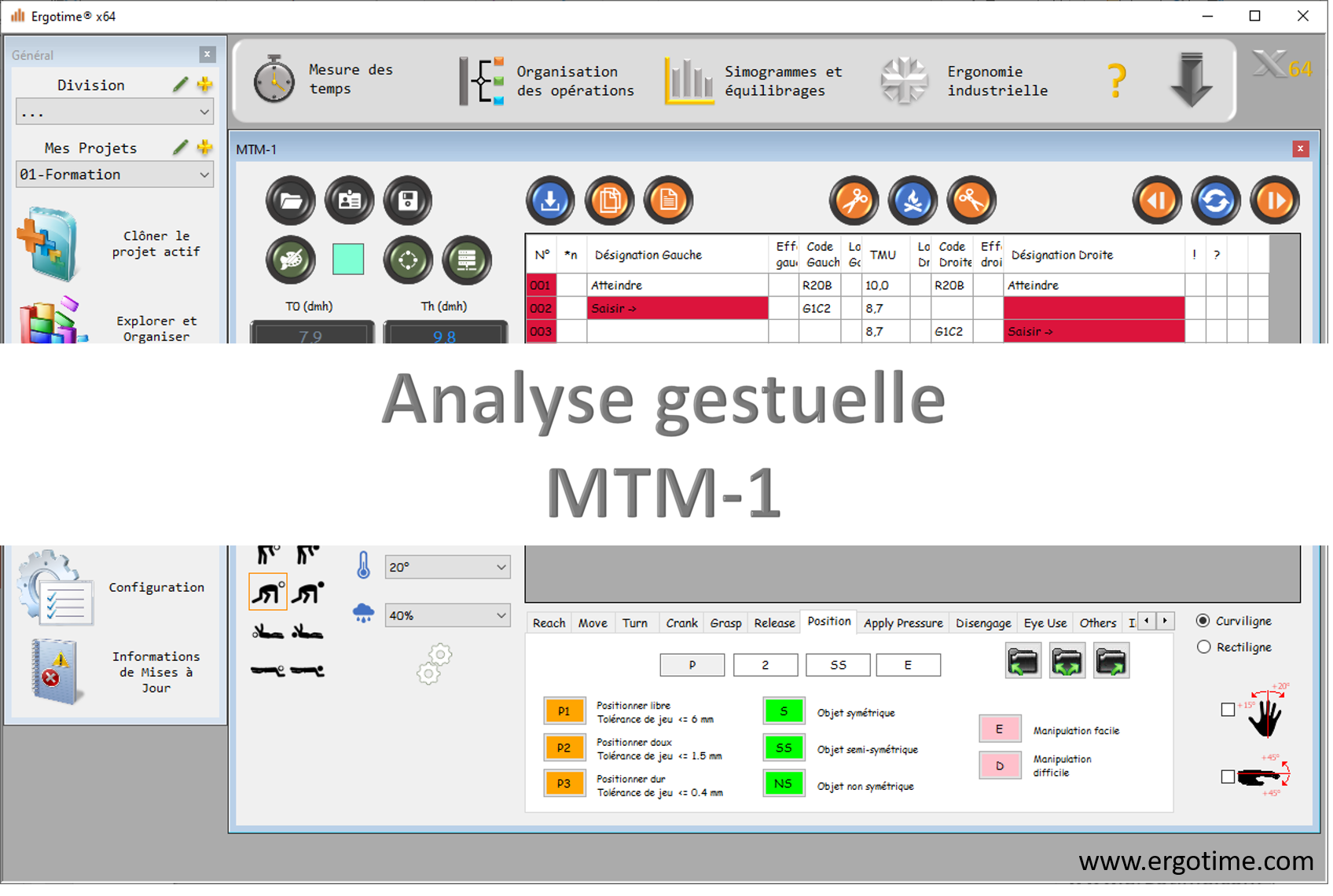Open Organisation des opérations module
Screen dimensions: 1333x896
(547, 81)
